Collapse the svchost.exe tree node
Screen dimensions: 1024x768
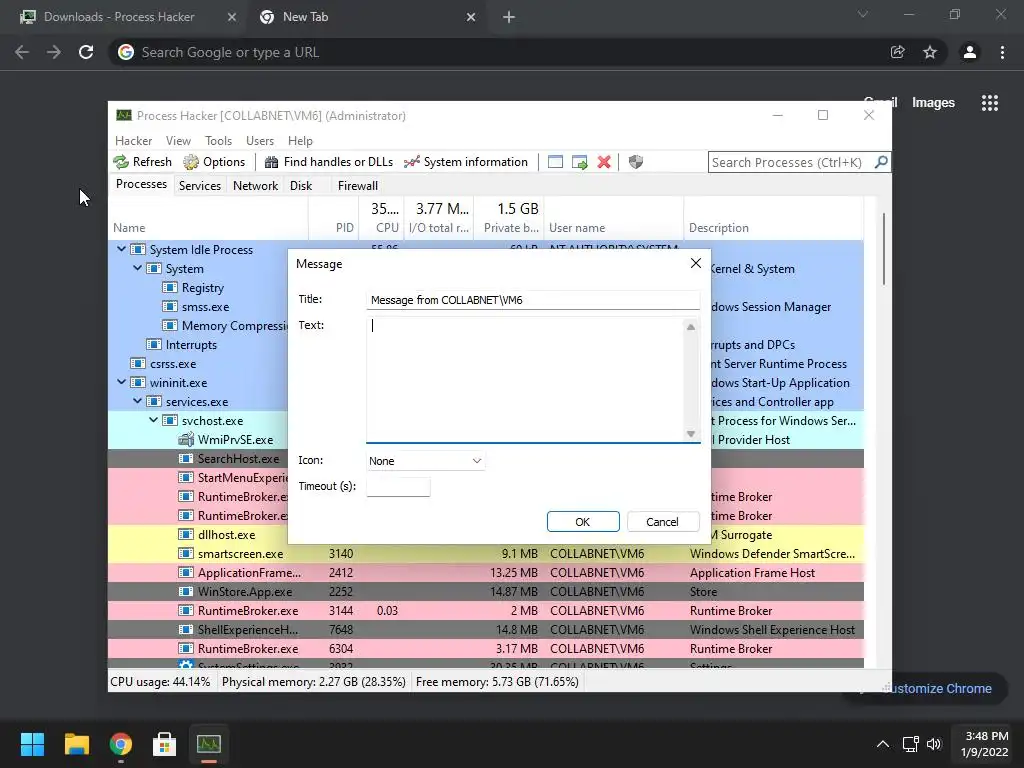point(153,420)
